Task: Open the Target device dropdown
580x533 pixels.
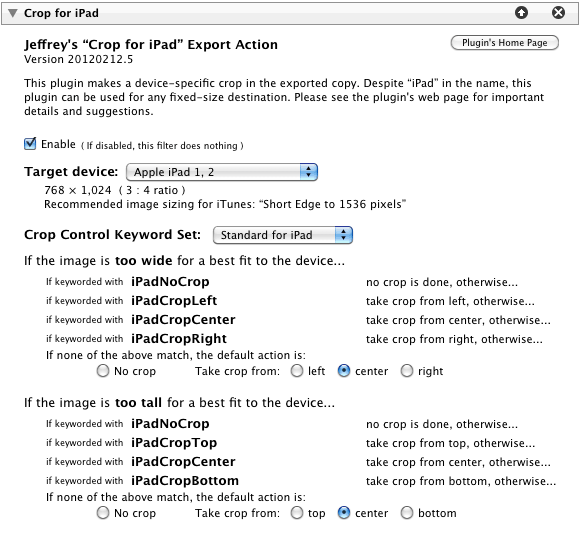Action: tap(222, 172)
